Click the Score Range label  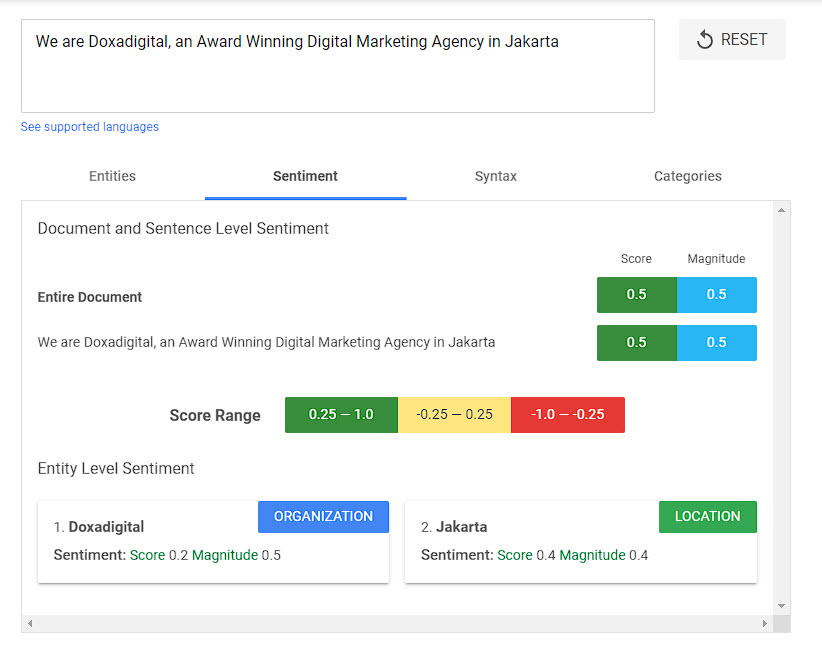(215, 415)
